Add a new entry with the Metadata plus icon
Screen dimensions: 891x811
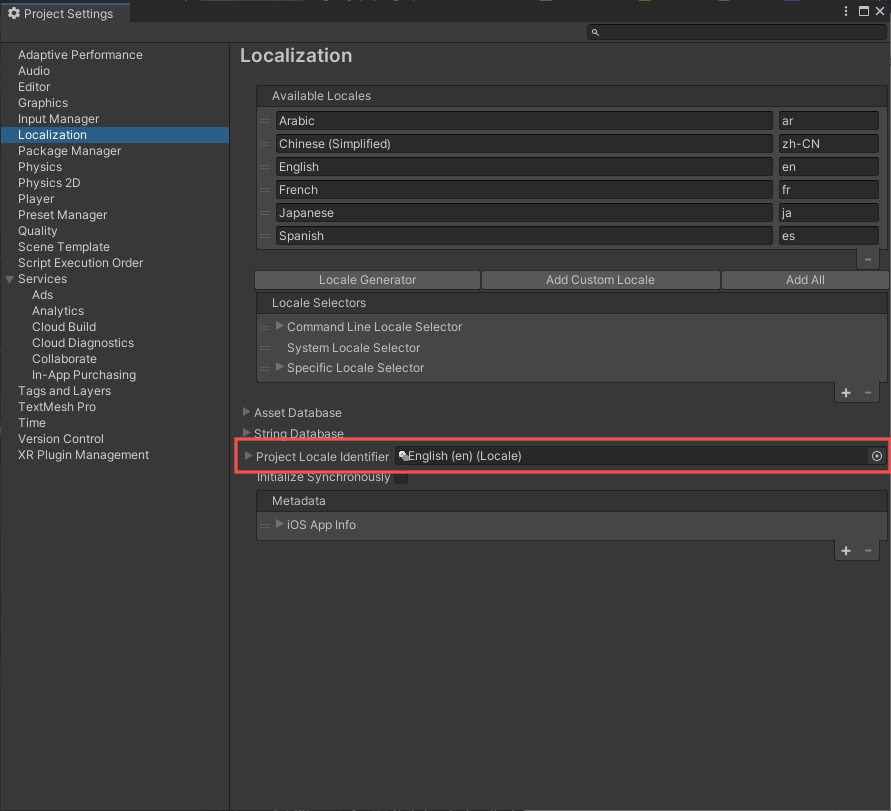point(845,550)
